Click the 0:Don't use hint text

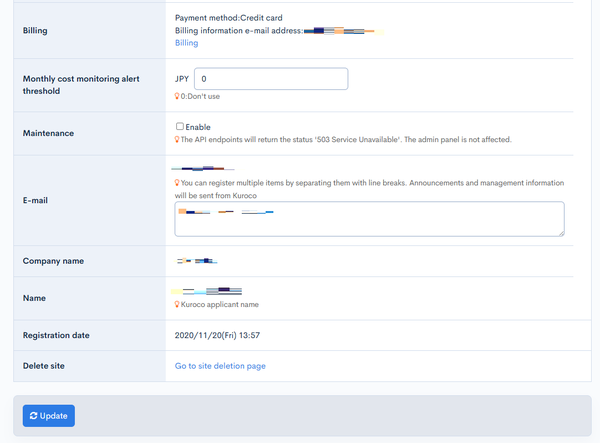pyautogui.click(x=200, y=96)
